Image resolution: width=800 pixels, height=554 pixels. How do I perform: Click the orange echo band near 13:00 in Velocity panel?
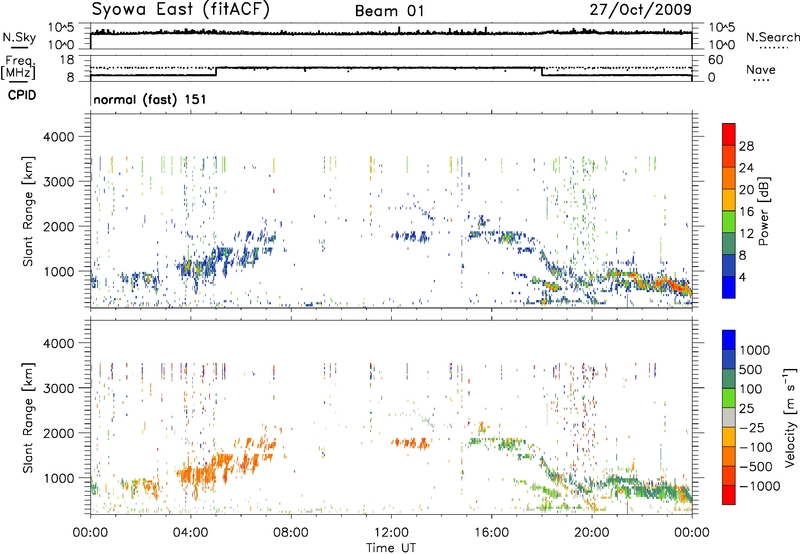(x=411, y=443)
